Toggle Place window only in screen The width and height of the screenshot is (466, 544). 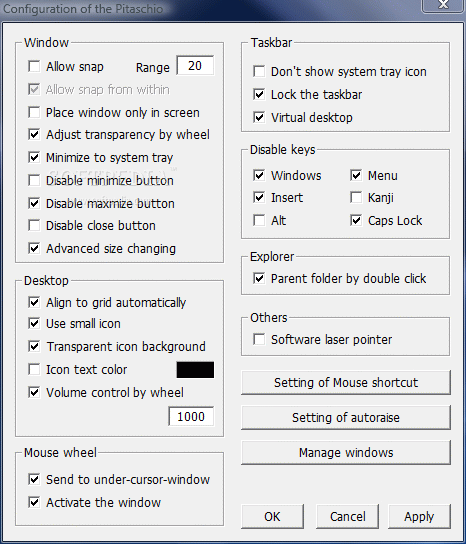34,112
